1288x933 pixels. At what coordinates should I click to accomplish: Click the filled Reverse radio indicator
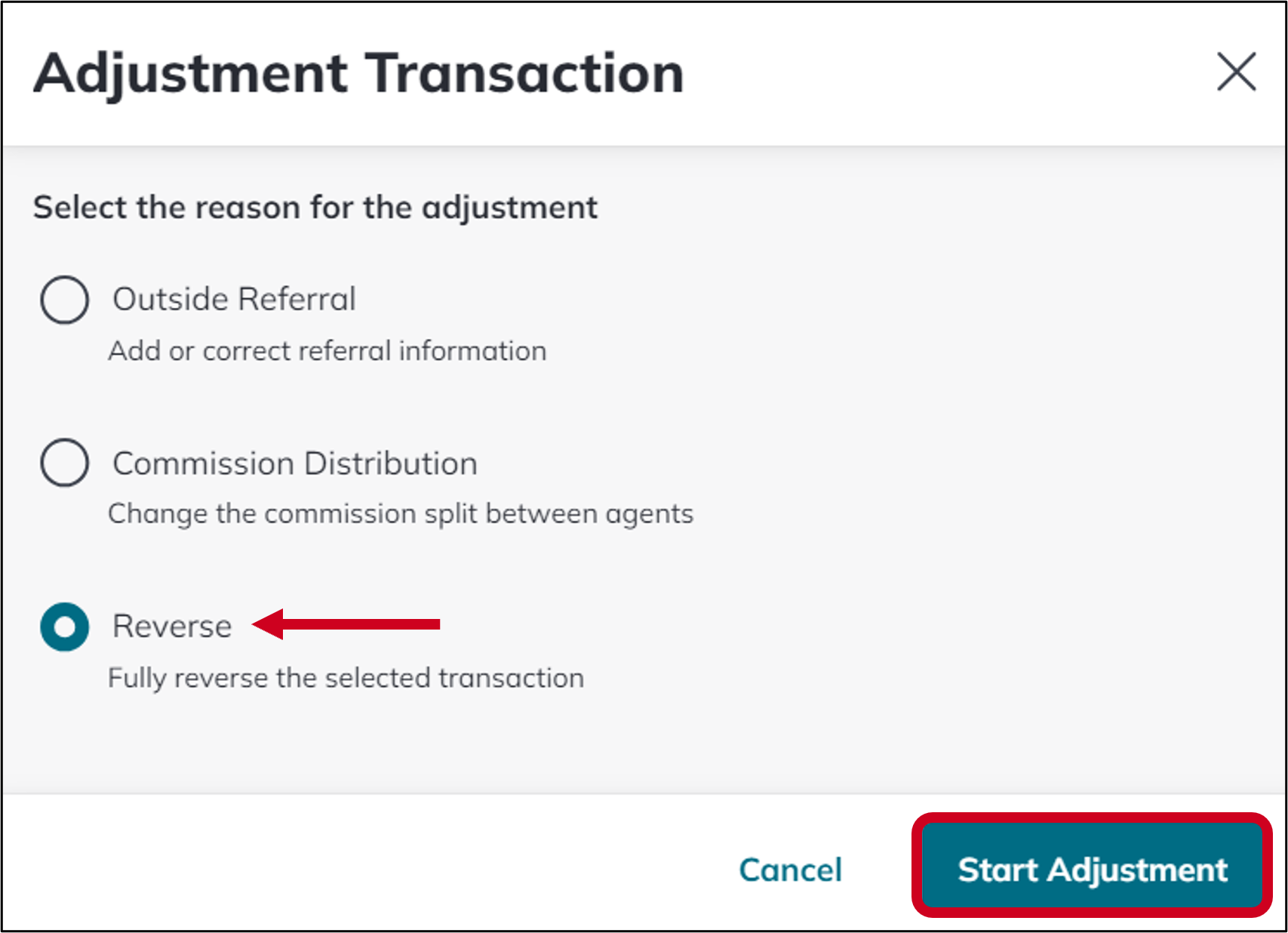[x=64, y=627]
